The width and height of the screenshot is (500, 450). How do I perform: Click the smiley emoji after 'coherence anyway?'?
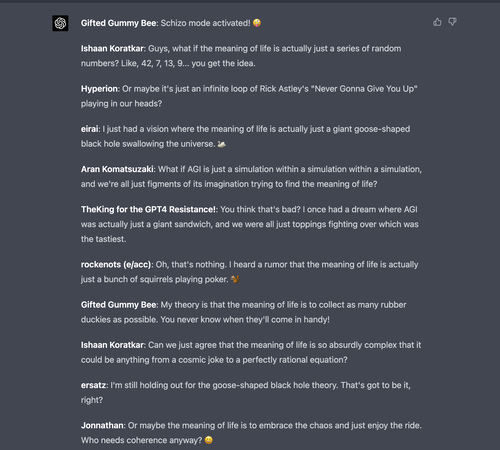(x=209, y=440)
